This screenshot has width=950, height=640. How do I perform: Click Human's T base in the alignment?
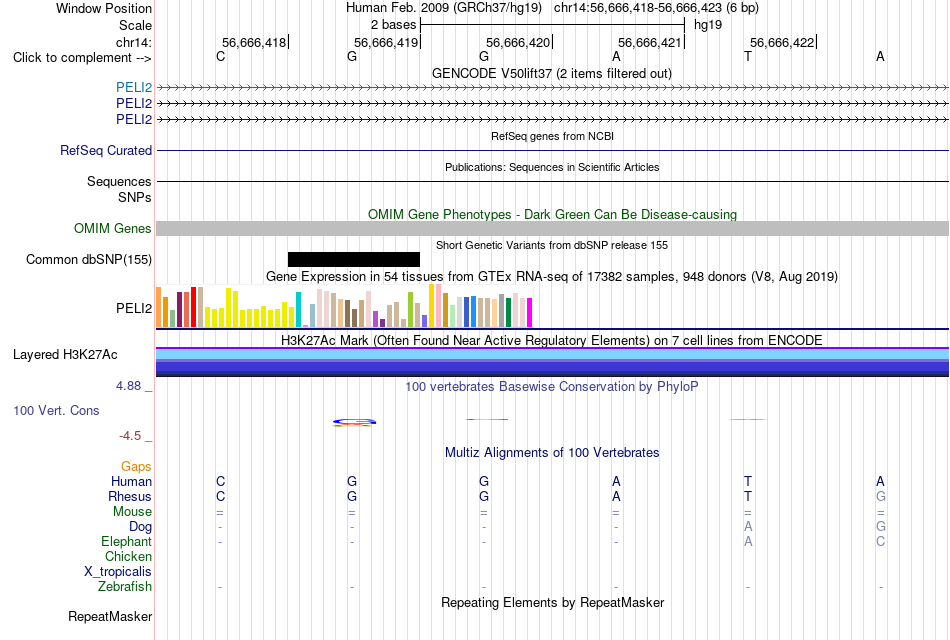748,481
